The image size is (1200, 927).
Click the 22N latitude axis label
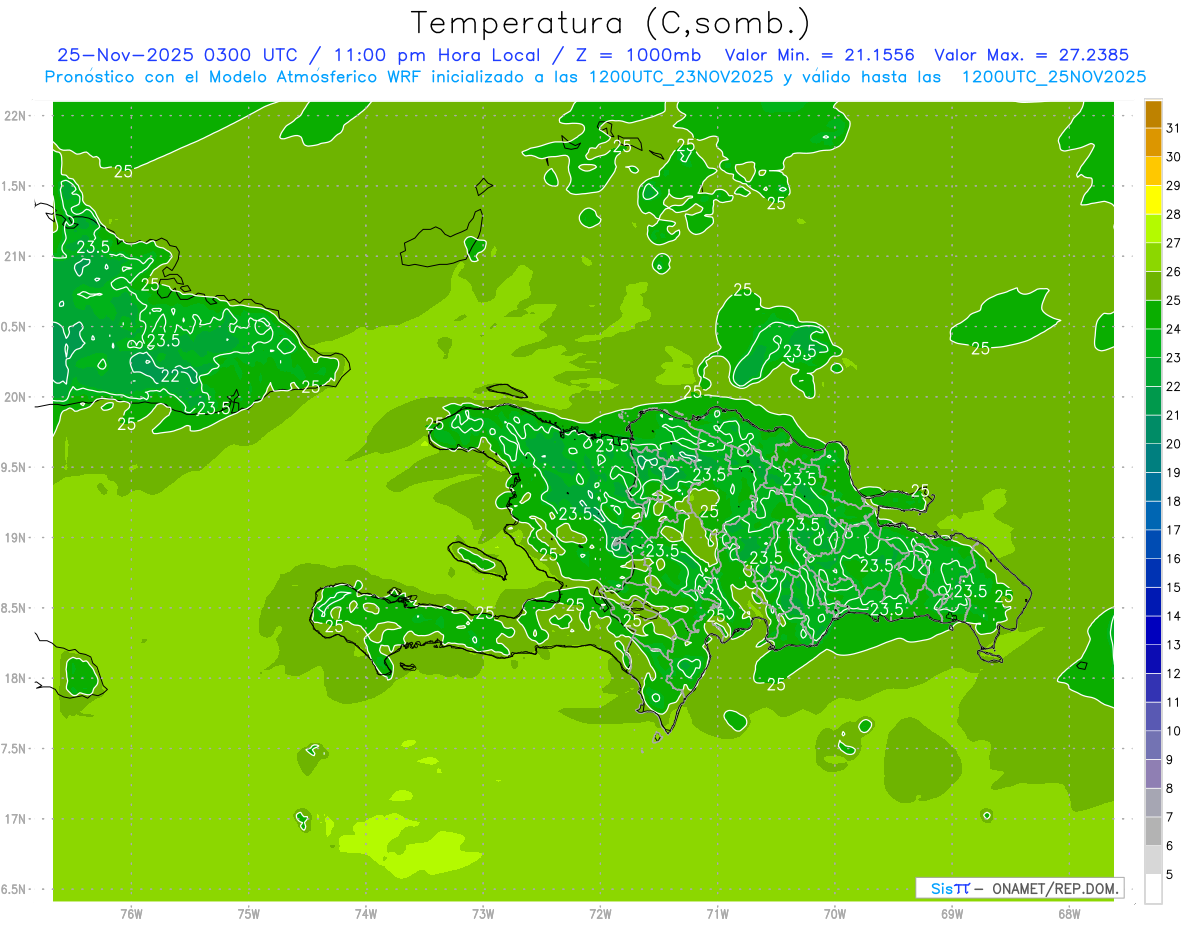point(17,116)
